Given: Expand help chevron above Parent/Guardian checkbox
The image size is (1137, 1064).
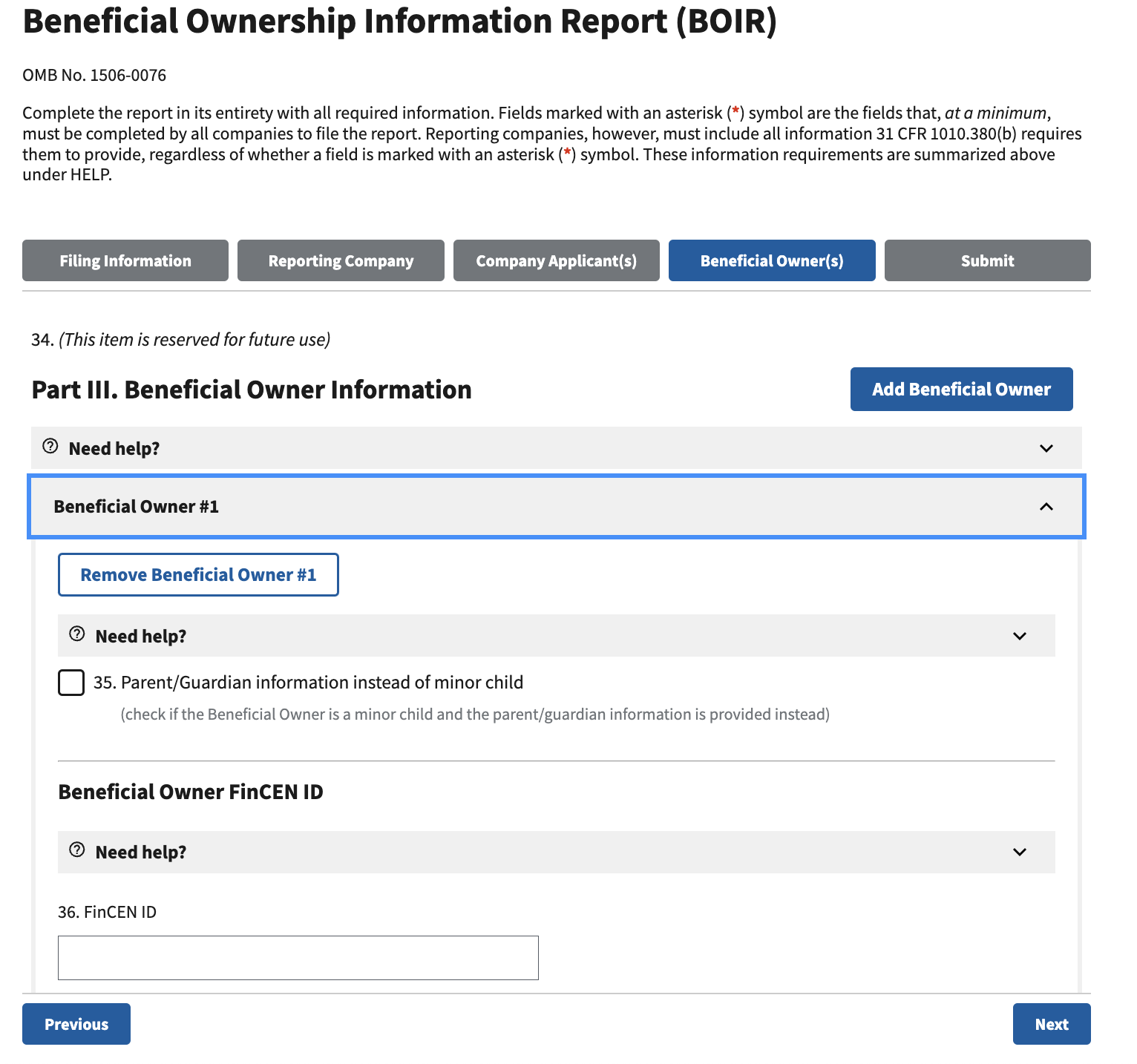Looking at the screenshot, I should click(x=1019, y=636).
